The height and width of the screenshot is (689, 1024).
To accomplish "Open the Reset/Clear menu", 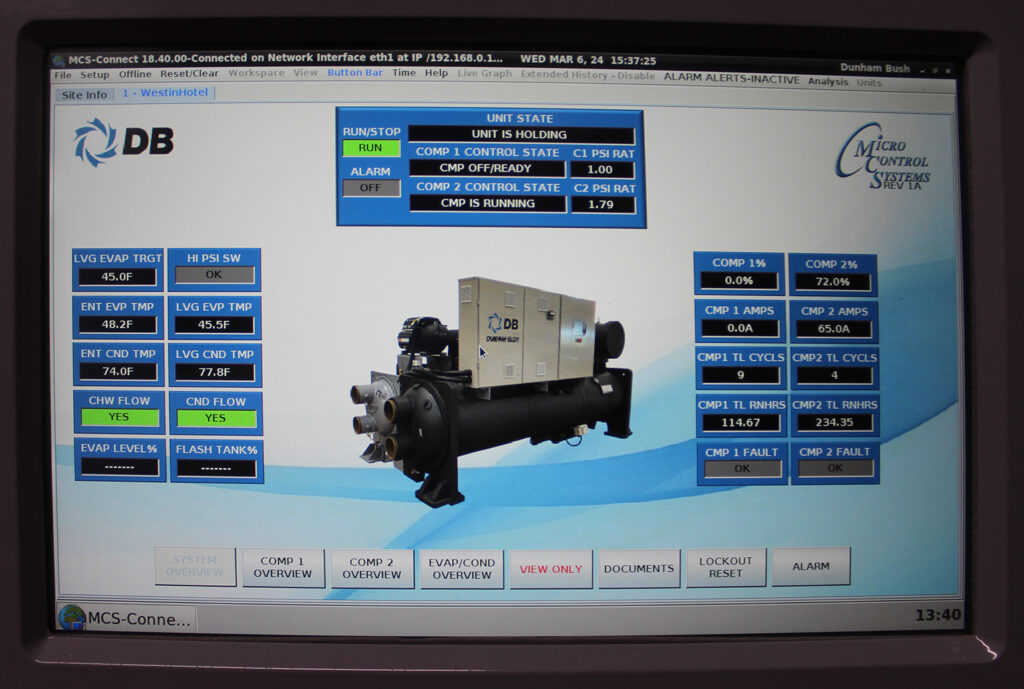I will 189,73.
